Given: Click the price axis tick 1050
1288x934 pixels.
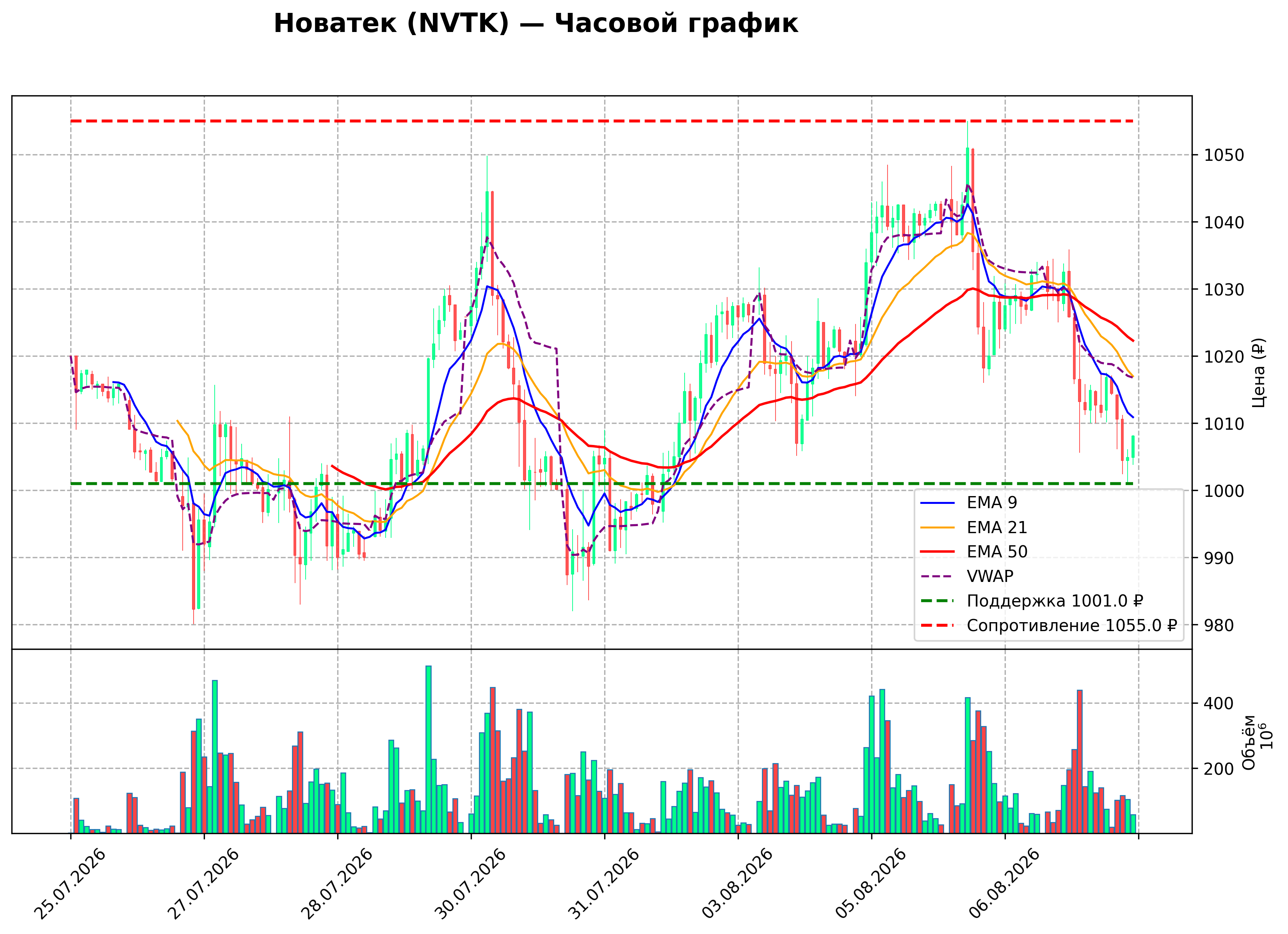Looking at the screenshot, I should pyautogui.click(x=1224, y=155).
